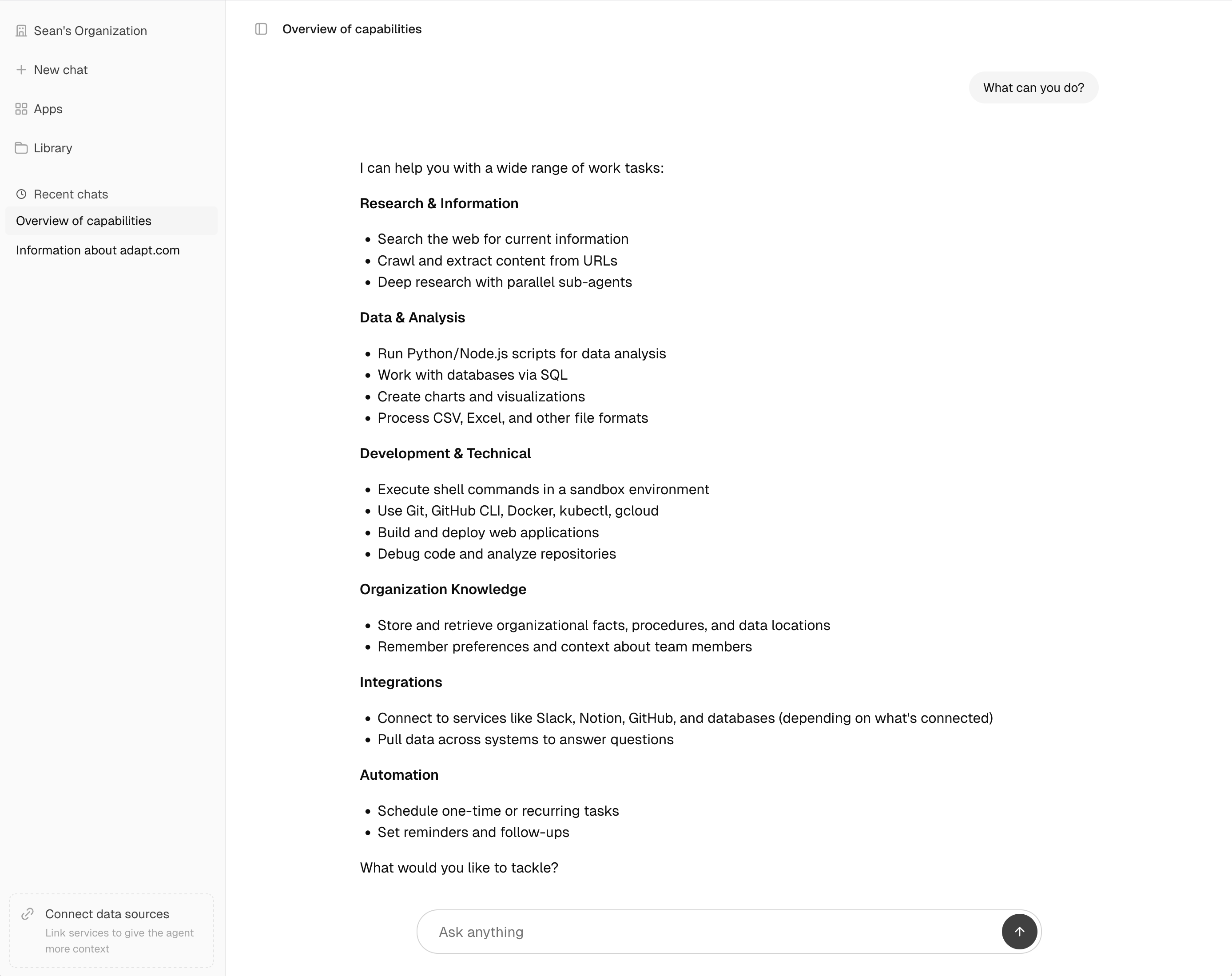Click the 'Apps' sidebar label
This screenshot has height=976, width=1232.
[48, 109]
